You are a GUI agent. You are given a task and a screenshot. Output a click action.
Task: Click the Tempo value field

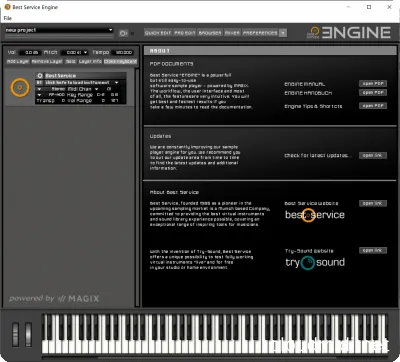point(123,52)
